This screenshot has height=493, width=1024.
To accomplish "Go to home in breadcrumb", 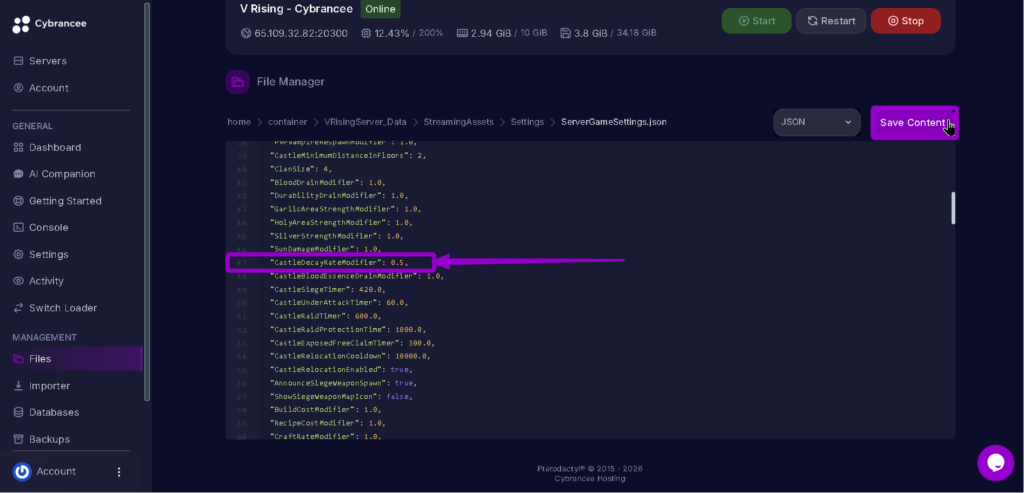I will tap(239, 122).
